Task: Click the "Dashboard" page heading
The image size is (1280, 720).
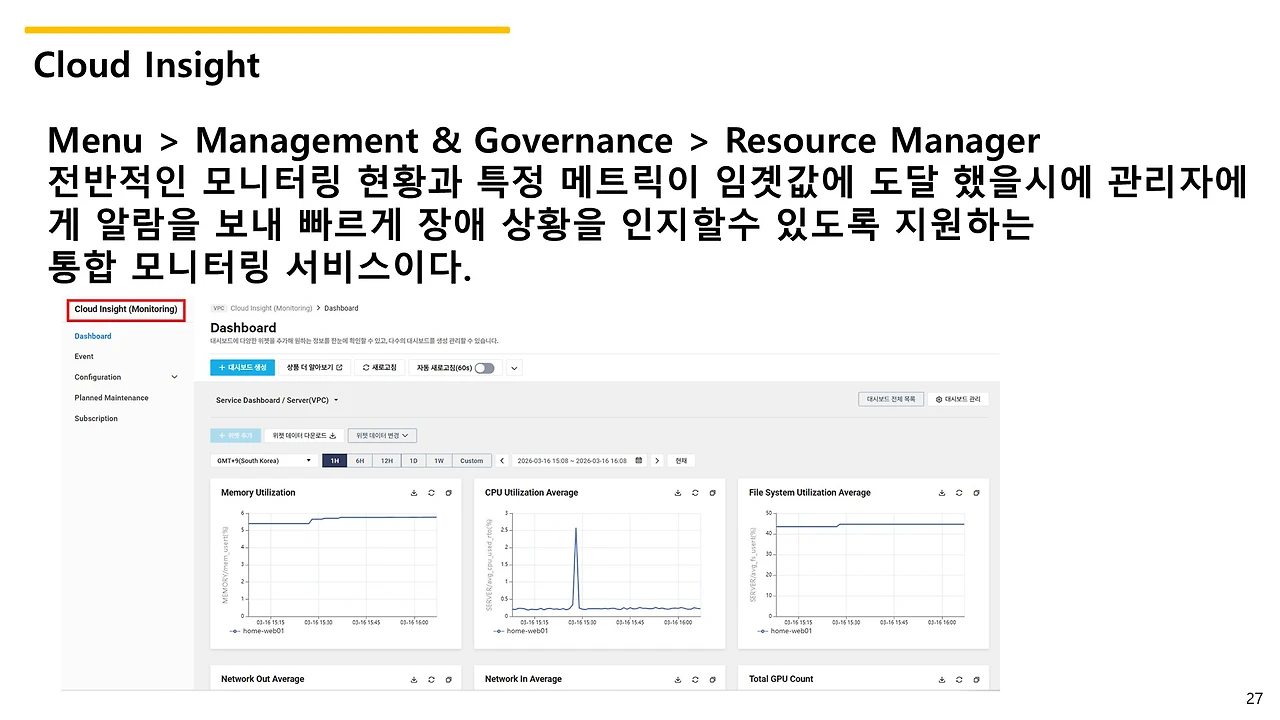Action: tap(243, 328)
